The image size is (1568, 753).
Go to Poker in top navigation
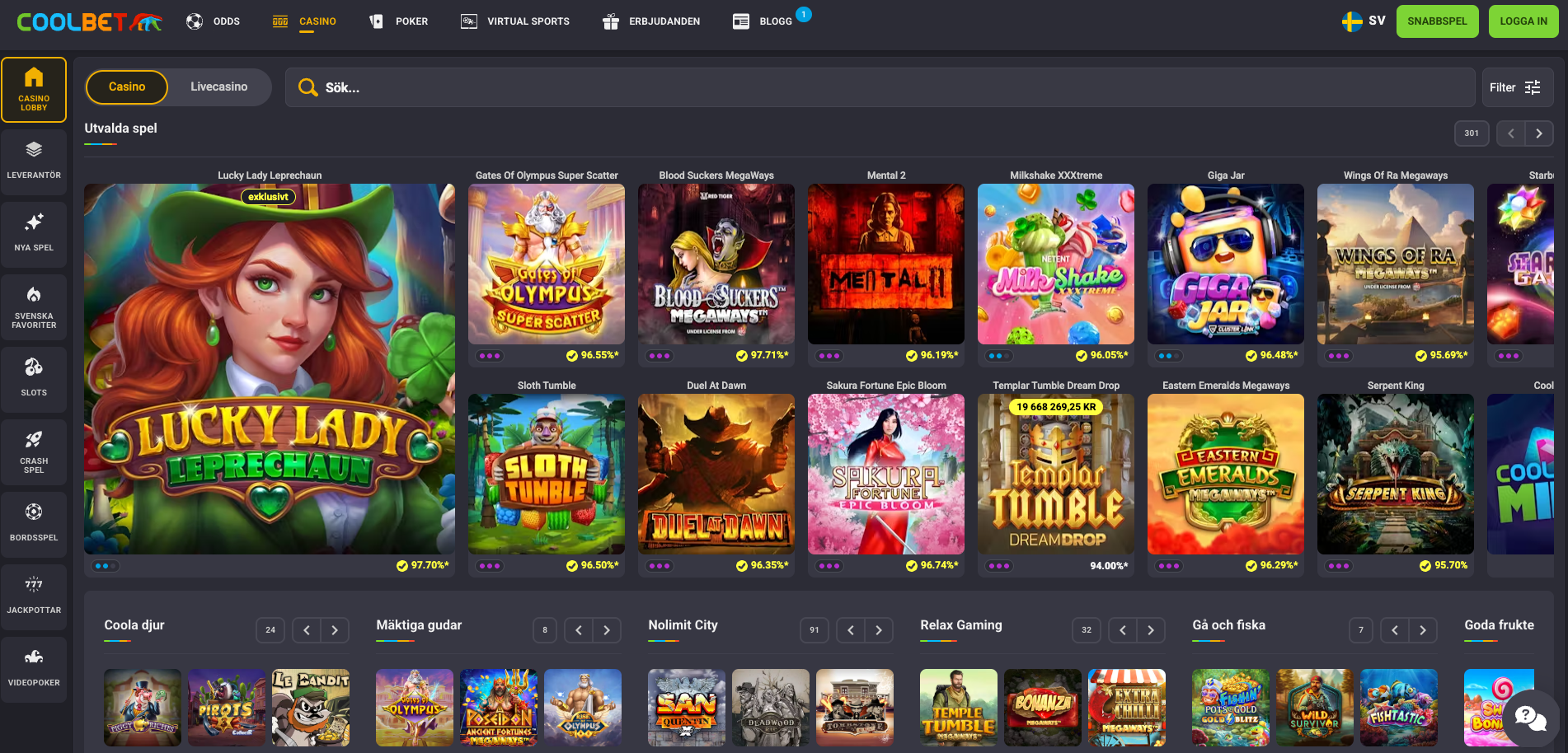pos(398,21)
